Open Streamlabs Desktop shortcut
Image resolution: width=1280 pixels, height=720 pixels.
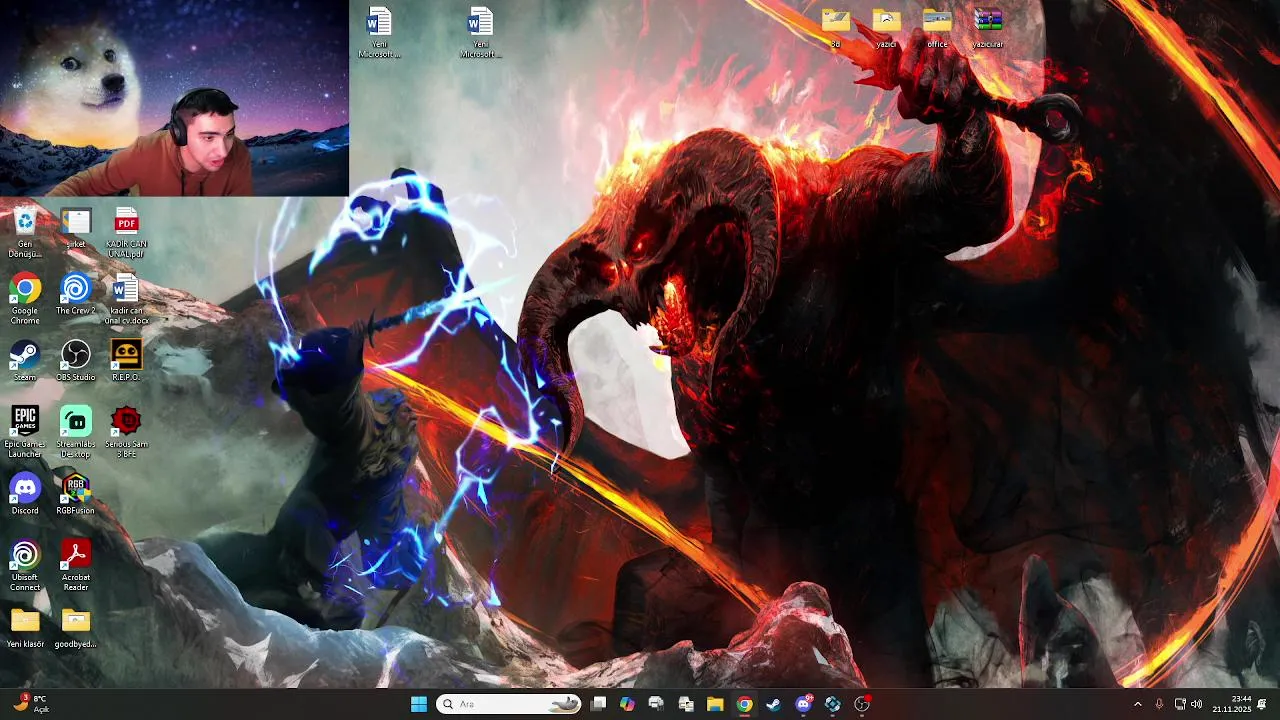(76, 432)
